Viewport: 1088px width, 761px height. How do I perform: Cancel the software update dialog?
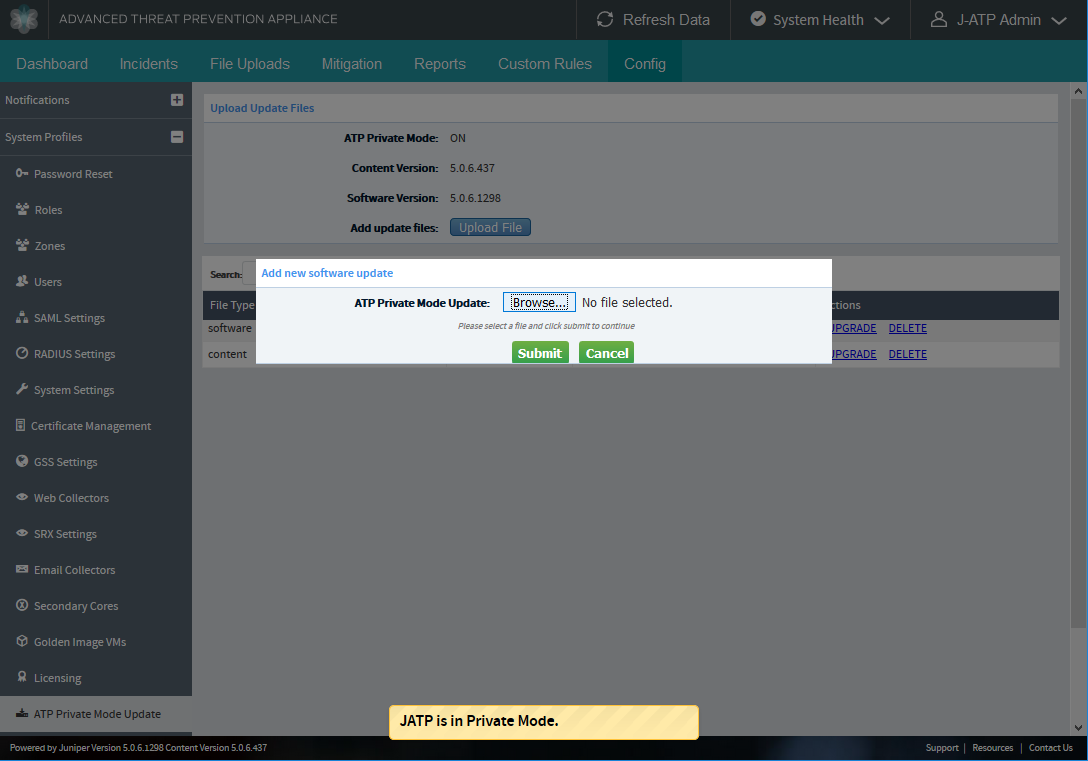(x=606, y=352)
